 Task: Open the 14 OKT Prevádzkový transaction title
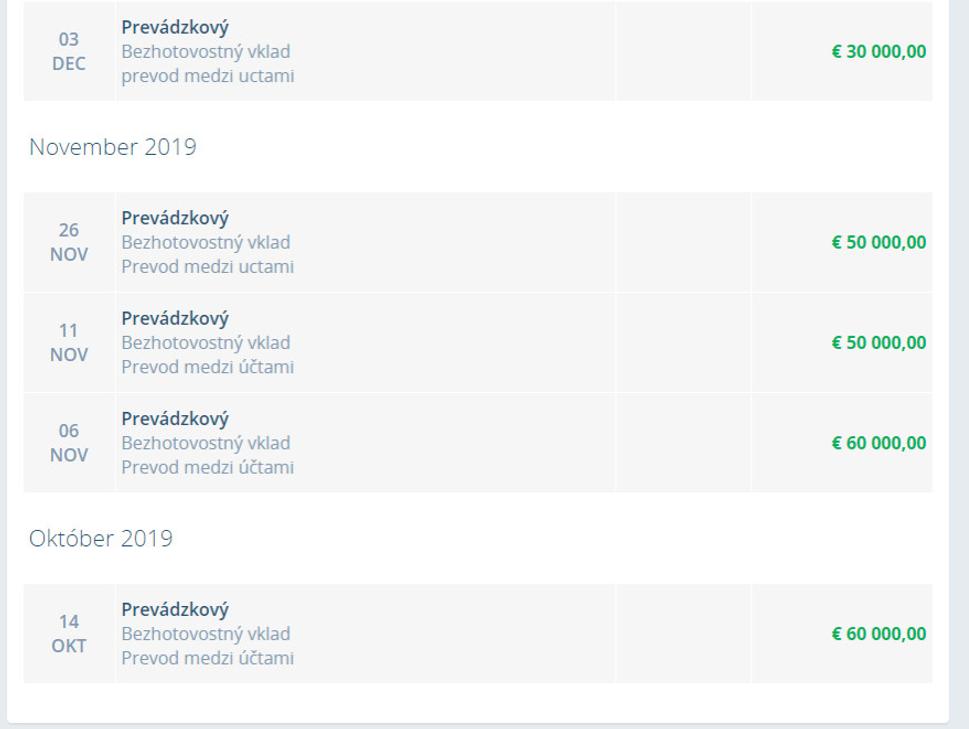click(175, 610)
